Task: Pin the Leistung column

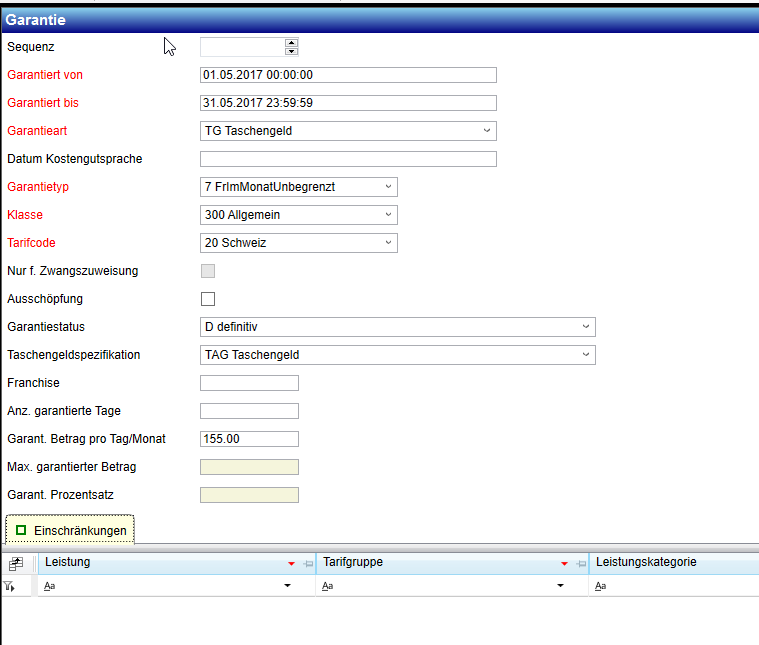Action: click(x=308, y=564)
